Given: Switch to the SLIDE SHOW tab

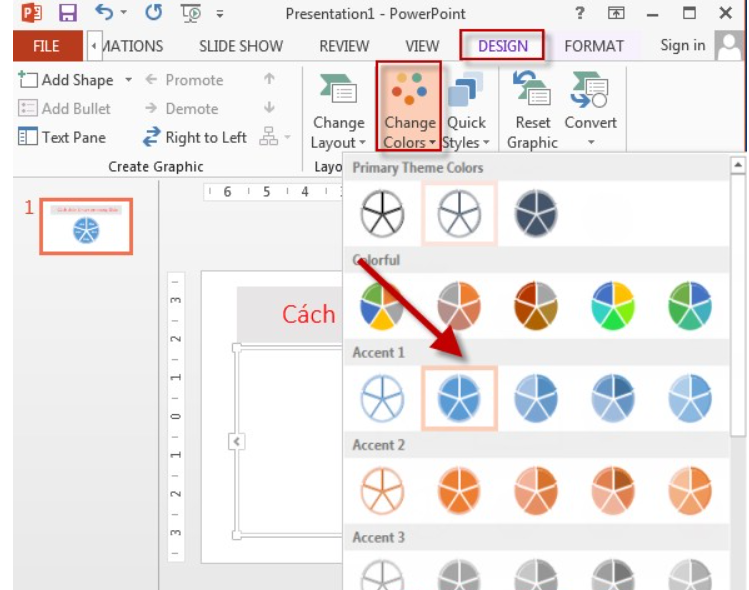Looking at the screenshot, I should (x=241, y=46).
